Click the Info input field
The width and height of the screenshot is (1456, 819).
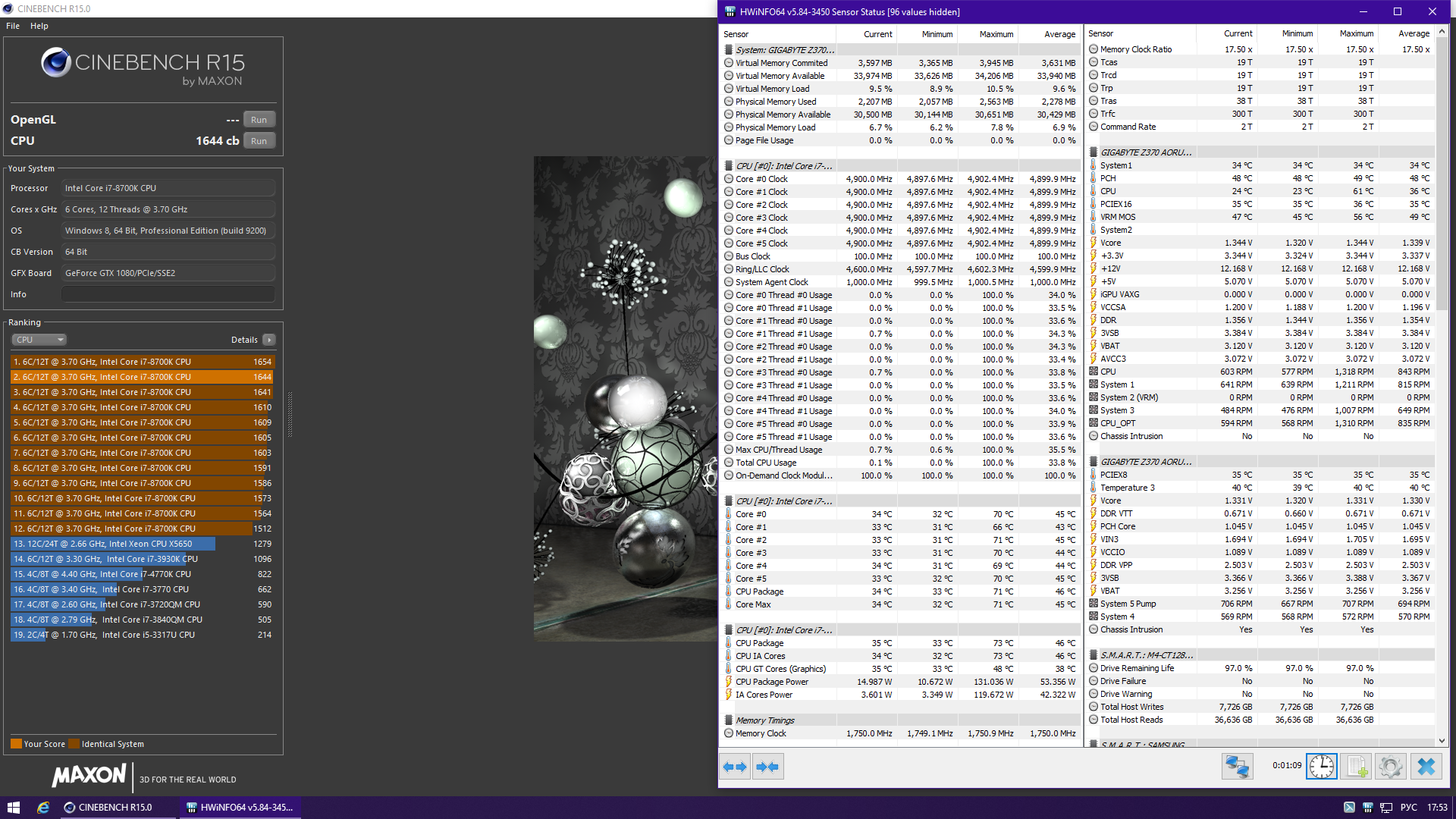click(x=168, y=294)
